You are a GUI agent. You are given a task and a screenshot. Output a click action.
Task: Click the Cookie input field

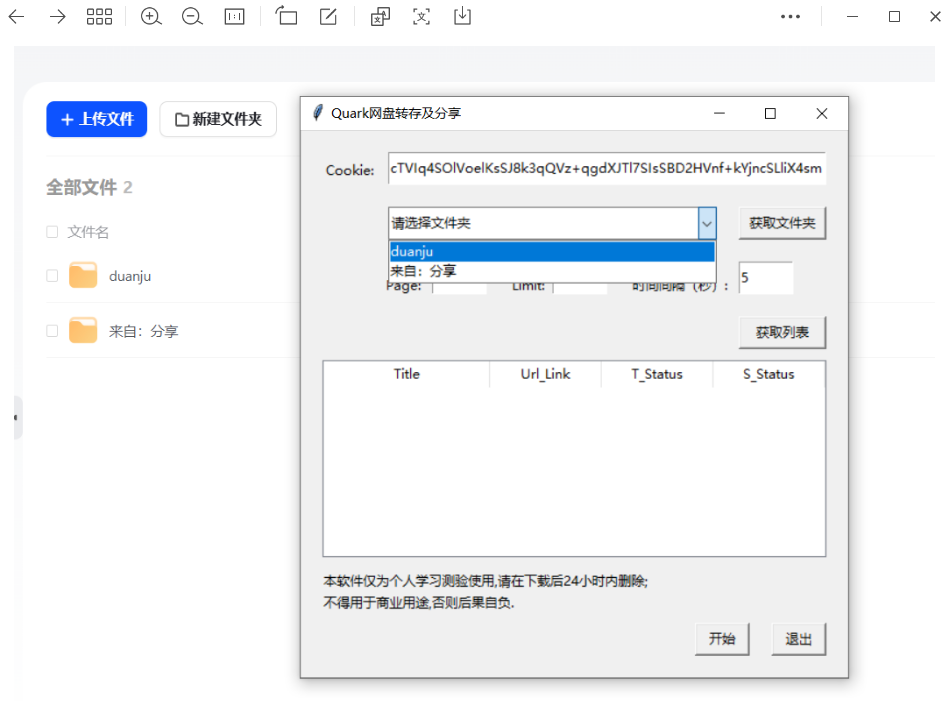606,168
